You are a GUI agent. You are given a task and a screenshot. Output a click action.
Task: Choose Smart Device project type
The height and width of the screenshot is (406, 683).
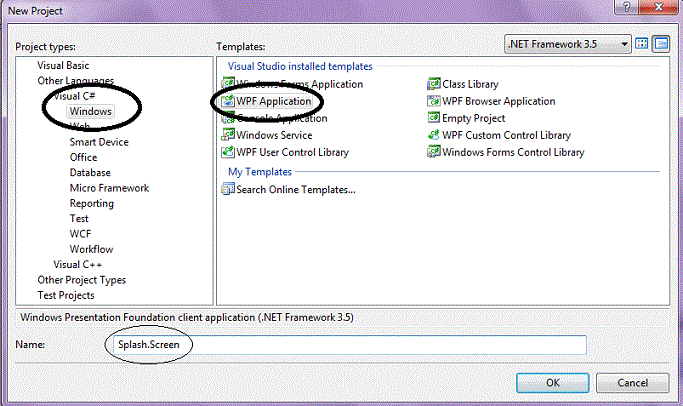pos(99,142)
